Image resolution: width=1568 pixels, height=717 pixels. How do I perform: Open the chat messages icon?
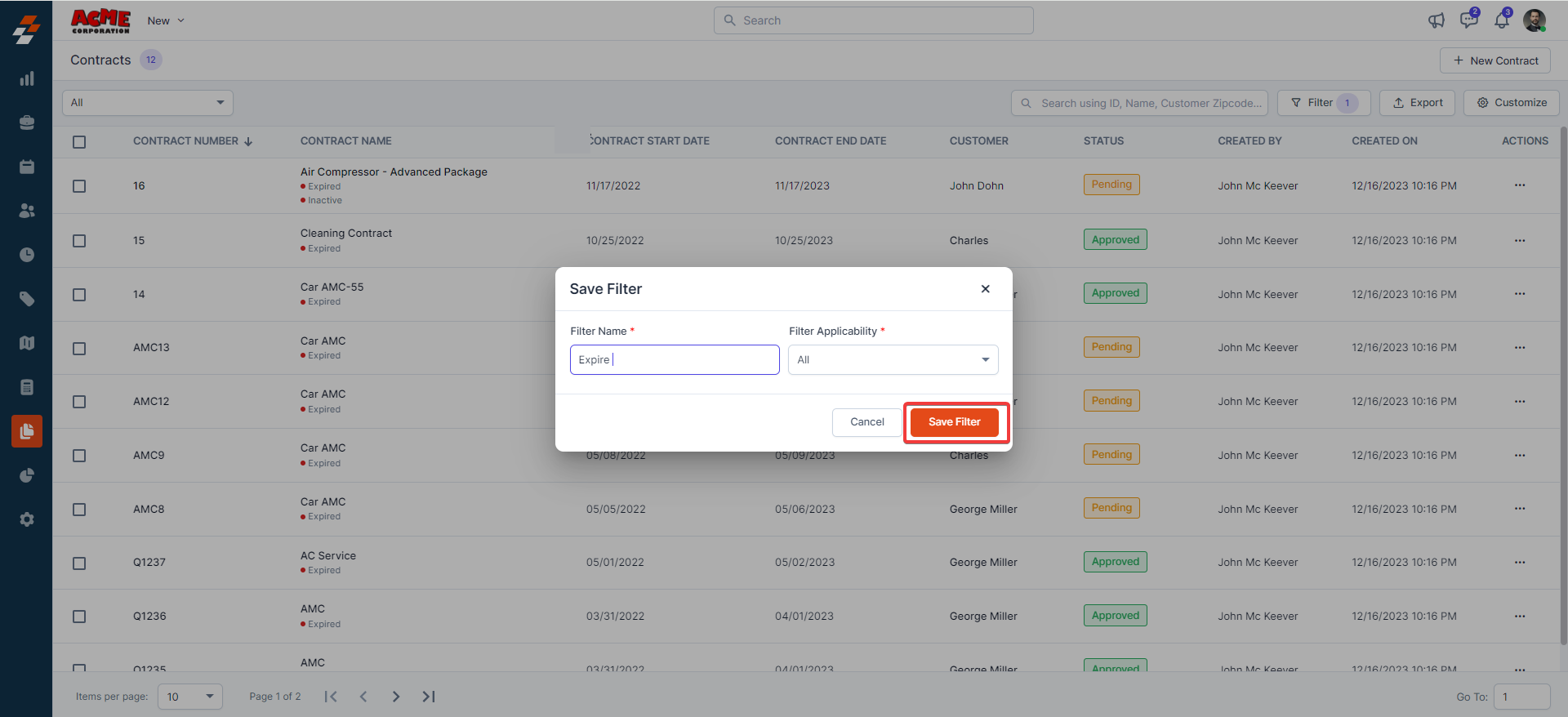1468,20
